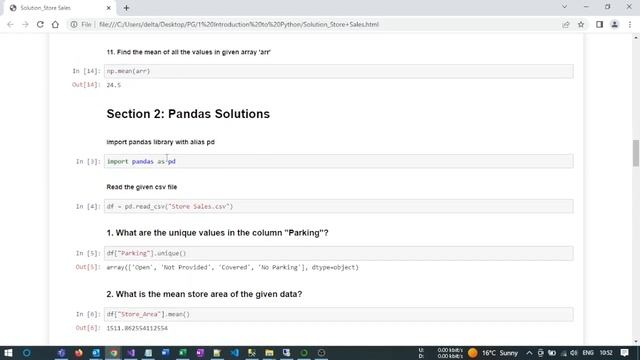Click the browser forward arrow
640x360 pixels.
click(25, 24)
